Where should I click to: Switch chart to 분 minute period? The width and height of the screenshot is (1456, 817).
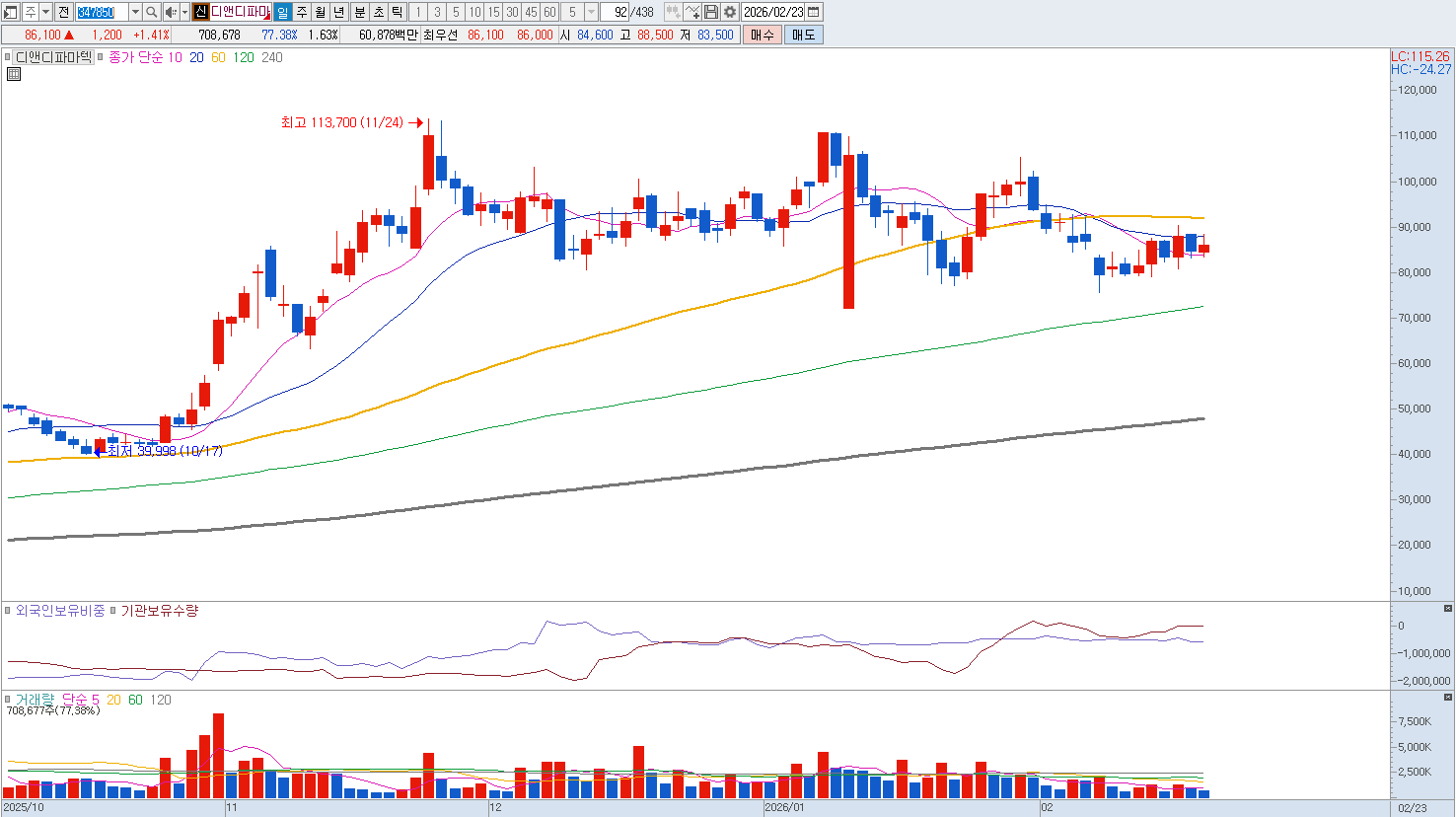[x=359, y=12]
